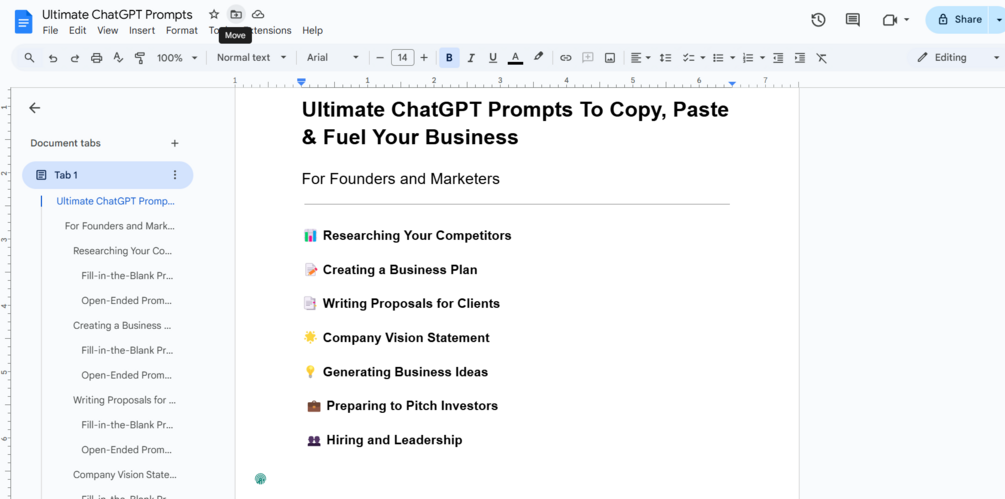Add a comment from toolbar
1005x499 pixels.
coord(587,58)
